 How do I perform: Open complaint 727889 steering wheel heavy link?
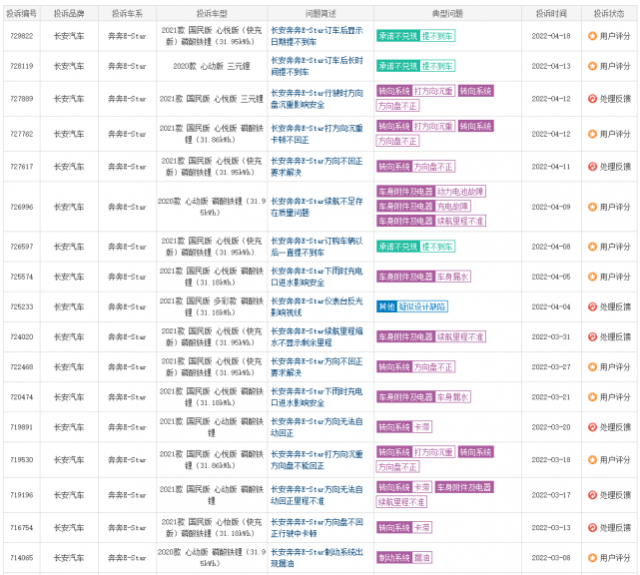[317, 99]
